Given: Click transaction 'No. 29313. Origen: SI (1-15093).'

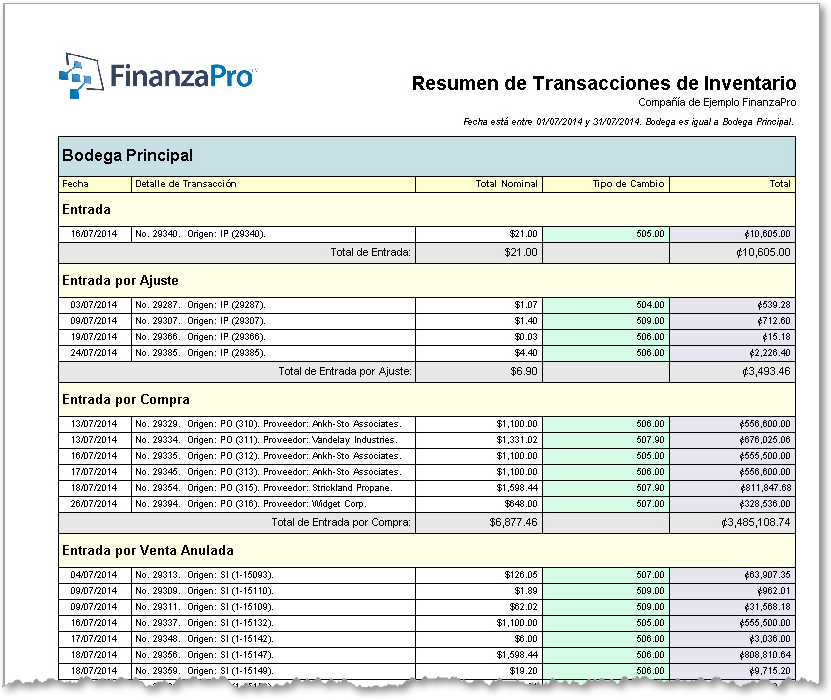Looking at the screenshot, I should pos(204,575).
